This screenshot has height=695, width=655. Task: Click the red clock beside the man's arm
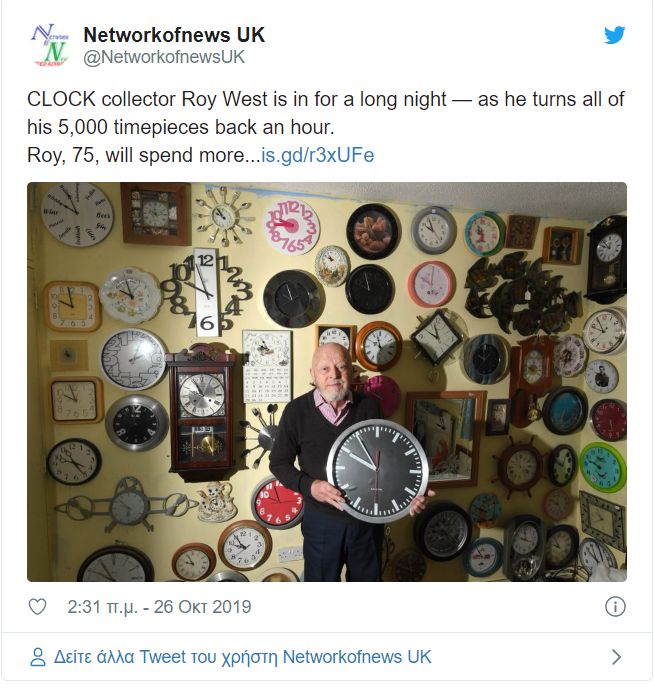277,504
